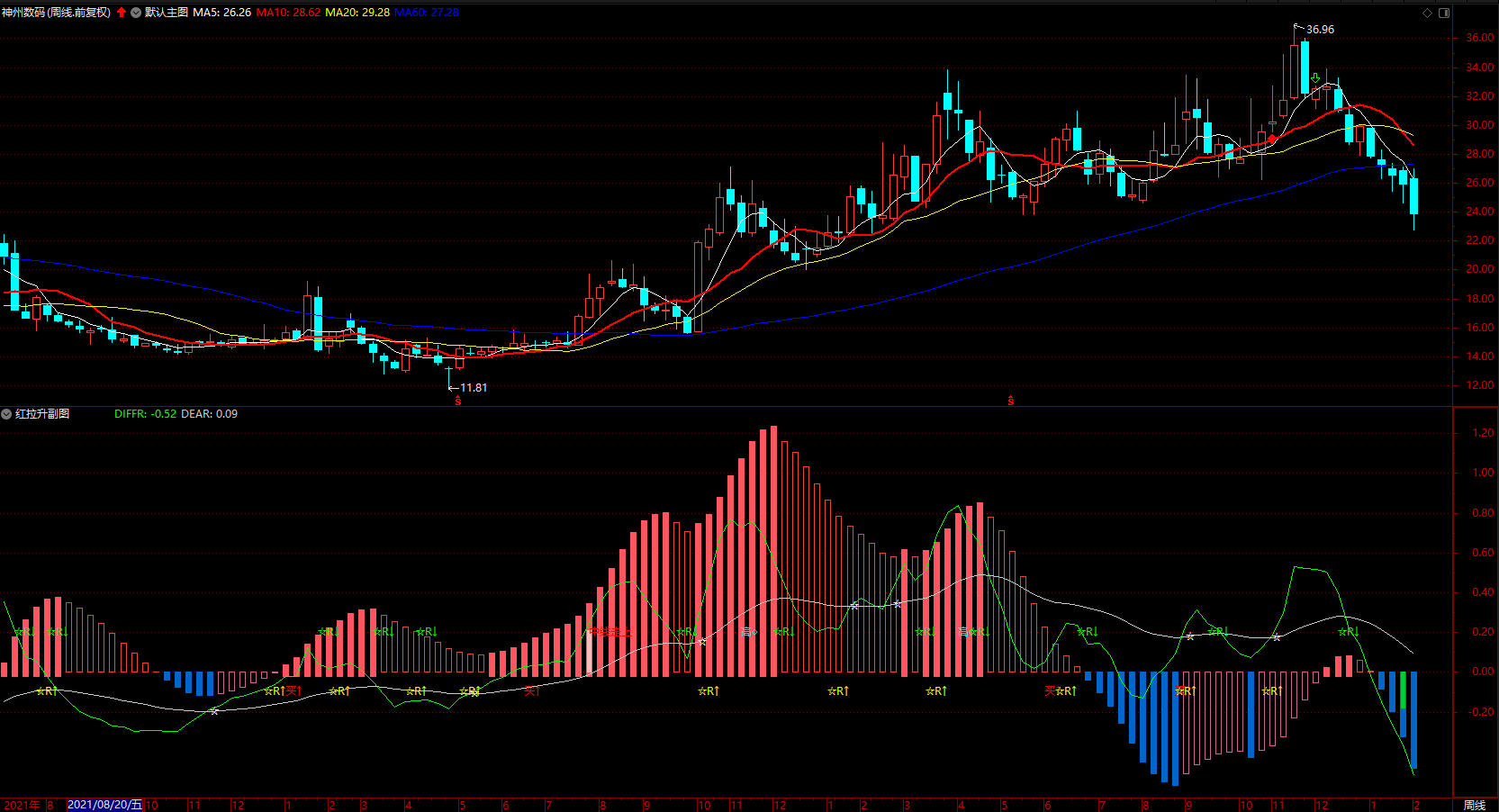Click the 0.40 indicator axis label
This screenshot has width=1499, height=812.
coord(1483,592)
